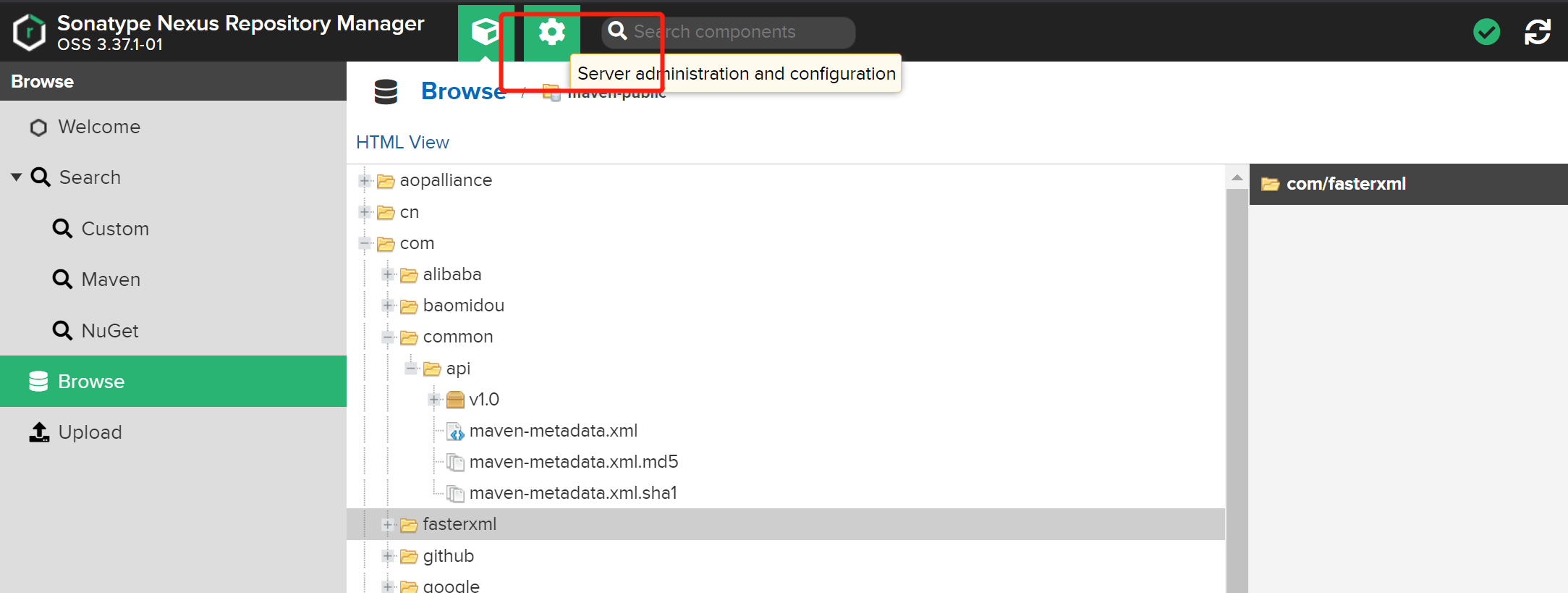The height and width of the screenshot is (593, 1568).
Task: Click the maven-metadata.xml.md5 file icon
Action: pyautogui.click(x=455, y=462)
